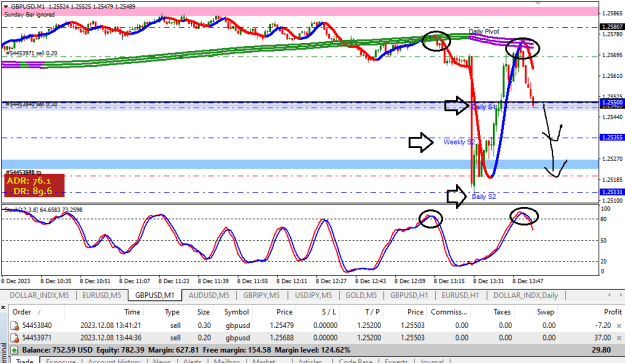This screenshot has height=363, width=625.
Task: Sort orders by the Commission column header
Action: coord(449,312)
